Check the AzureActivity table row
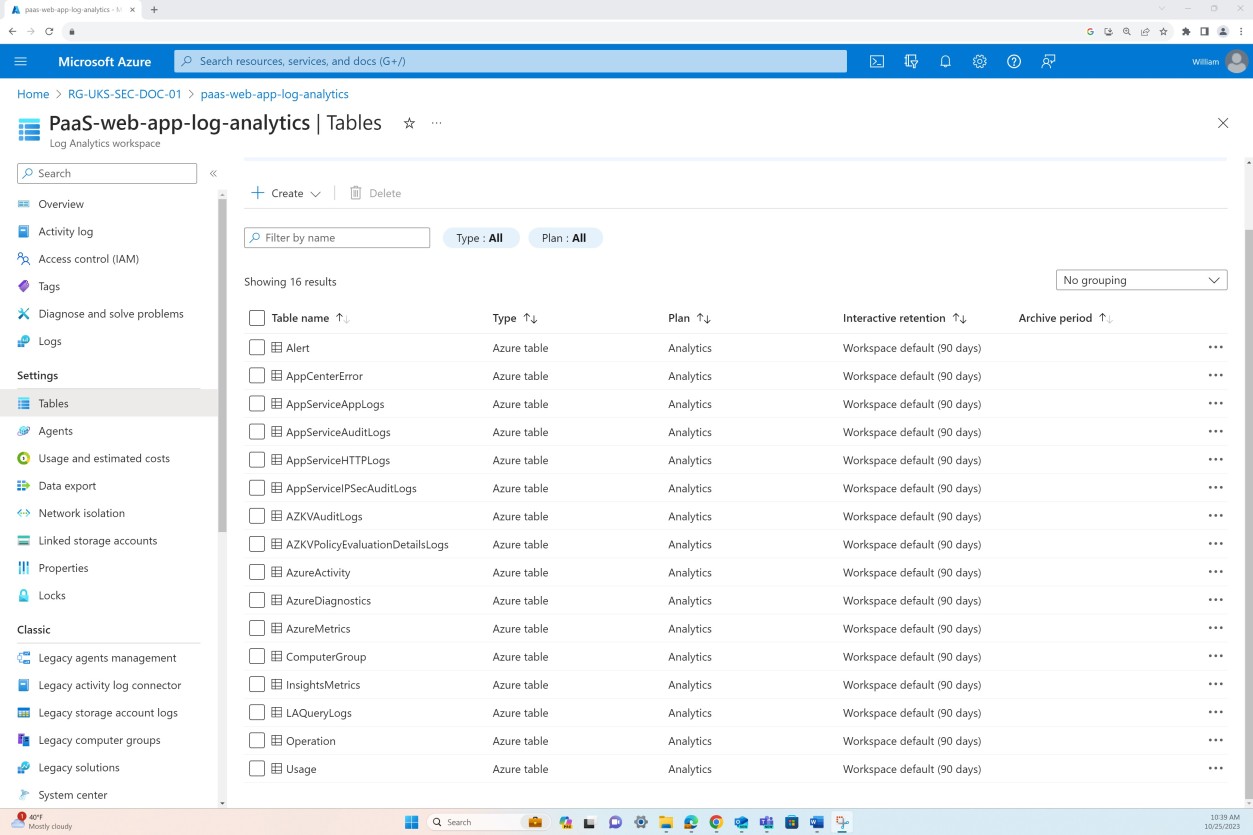This screenshot has width=1253, height=835. coord(257,572)
